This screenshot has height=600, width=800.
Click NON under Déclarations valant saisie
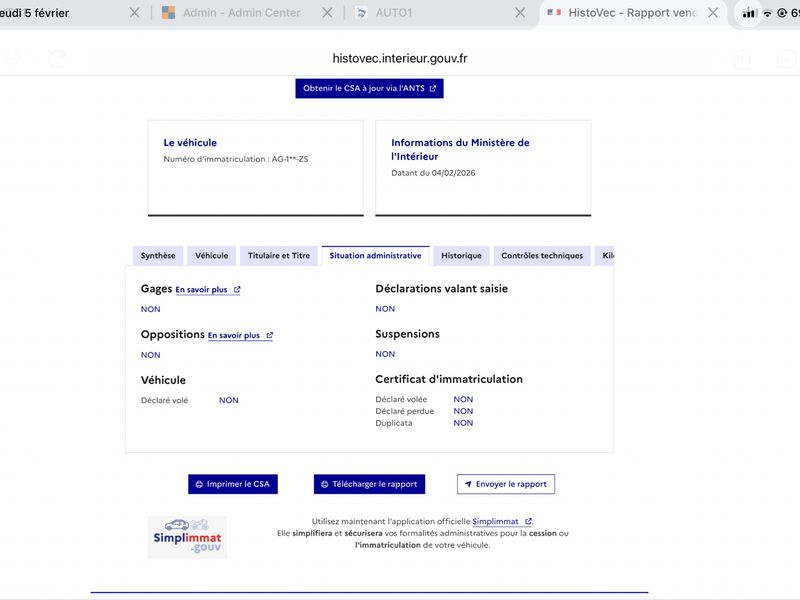pos(385,309)
